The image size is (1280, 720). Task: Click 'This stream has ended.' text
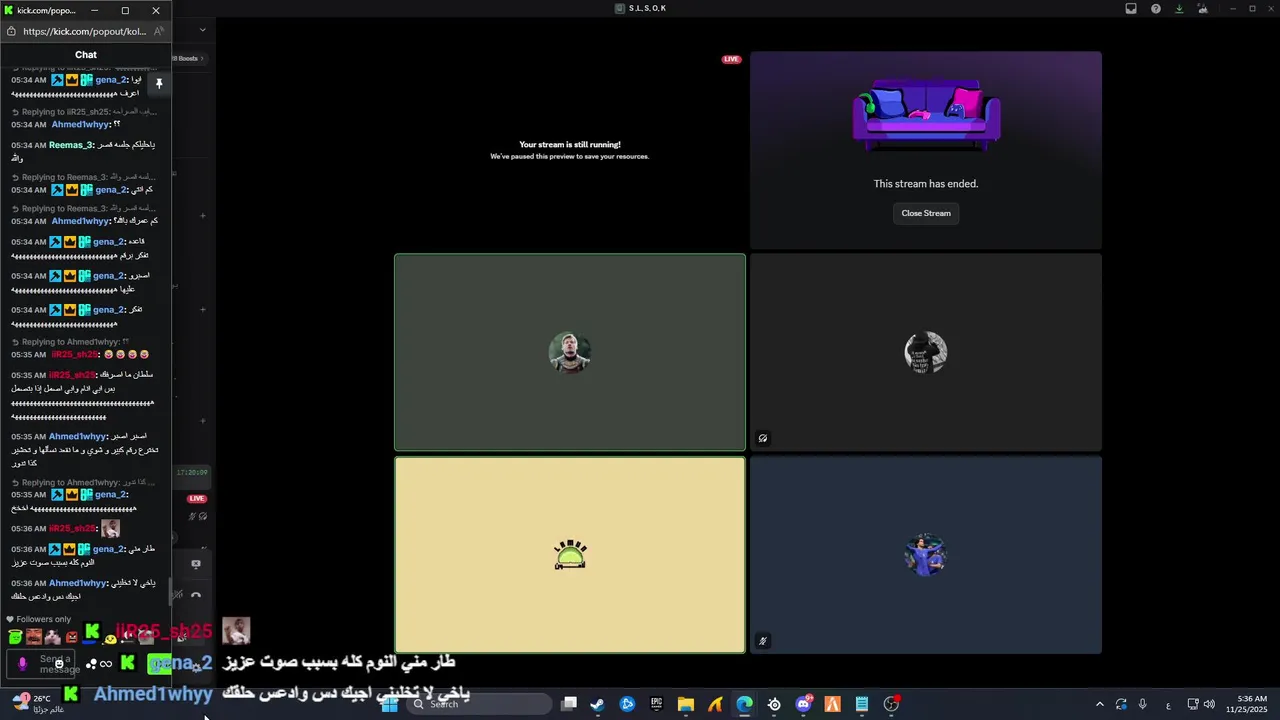[926, 184]
